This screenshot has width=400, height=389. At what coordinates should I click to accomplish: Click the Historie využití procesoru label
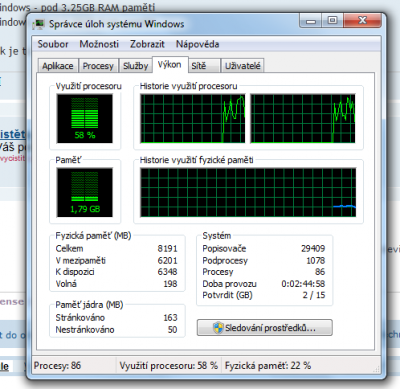[x=189, y=86]
